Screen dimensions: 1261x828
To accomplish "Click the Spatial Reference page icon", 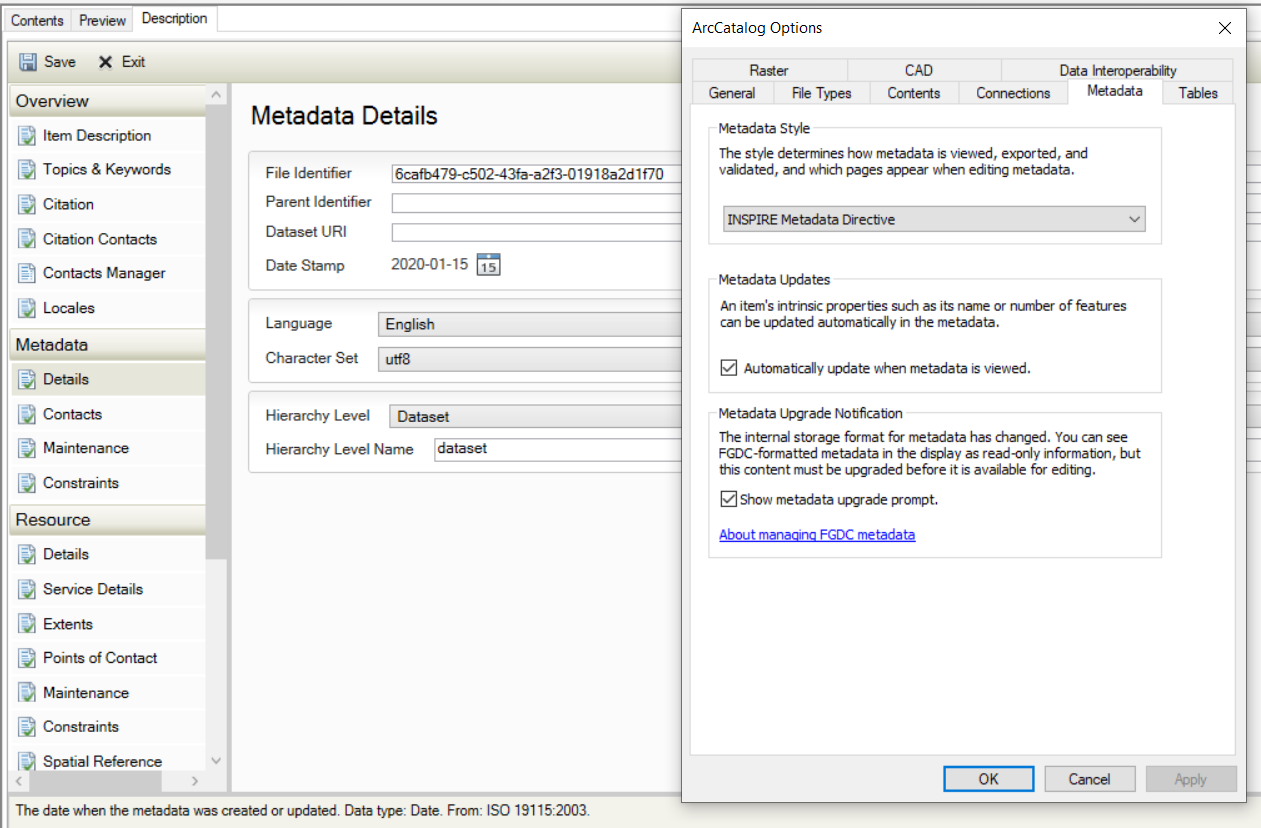I will [27, 762].
